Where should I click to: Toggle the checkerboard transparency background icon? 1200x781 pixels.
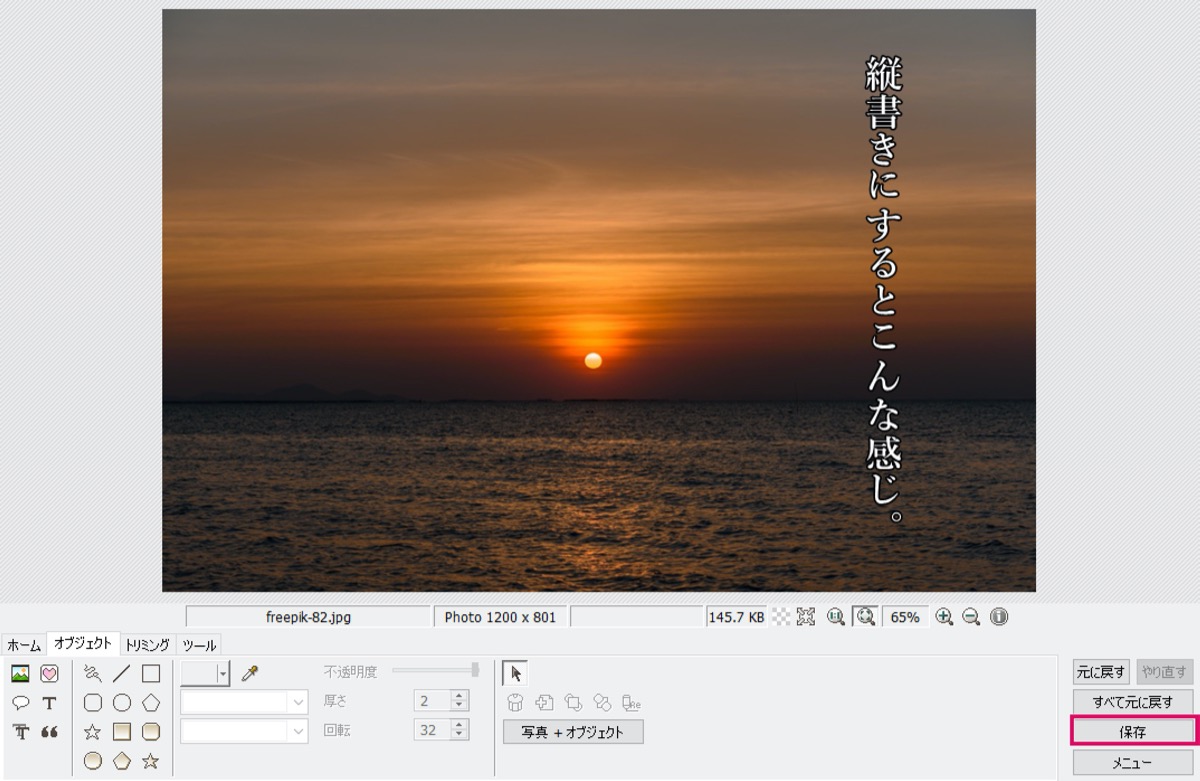pyautogui.click(x=781, y=617)
